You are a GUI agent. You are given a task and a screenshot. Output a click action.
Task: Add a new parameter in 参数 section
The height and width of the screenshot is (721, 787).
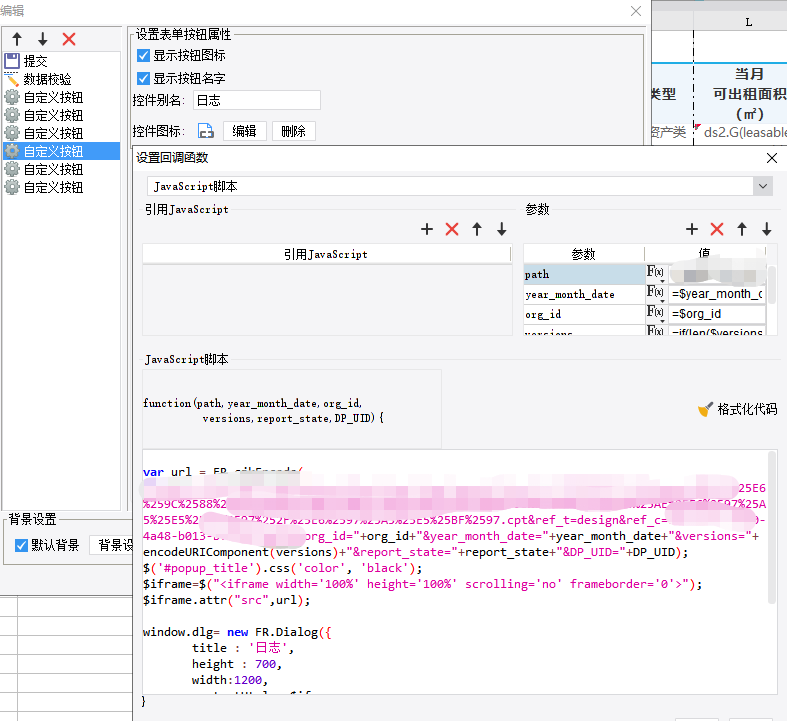tap(692, 229)
